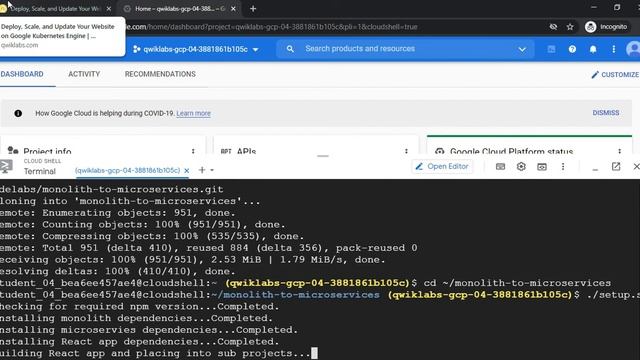The height and width of the screenshot is (360, 640).
Task: Open the Google account avatar
Action: pyautogui.click(x=633, y=49)
